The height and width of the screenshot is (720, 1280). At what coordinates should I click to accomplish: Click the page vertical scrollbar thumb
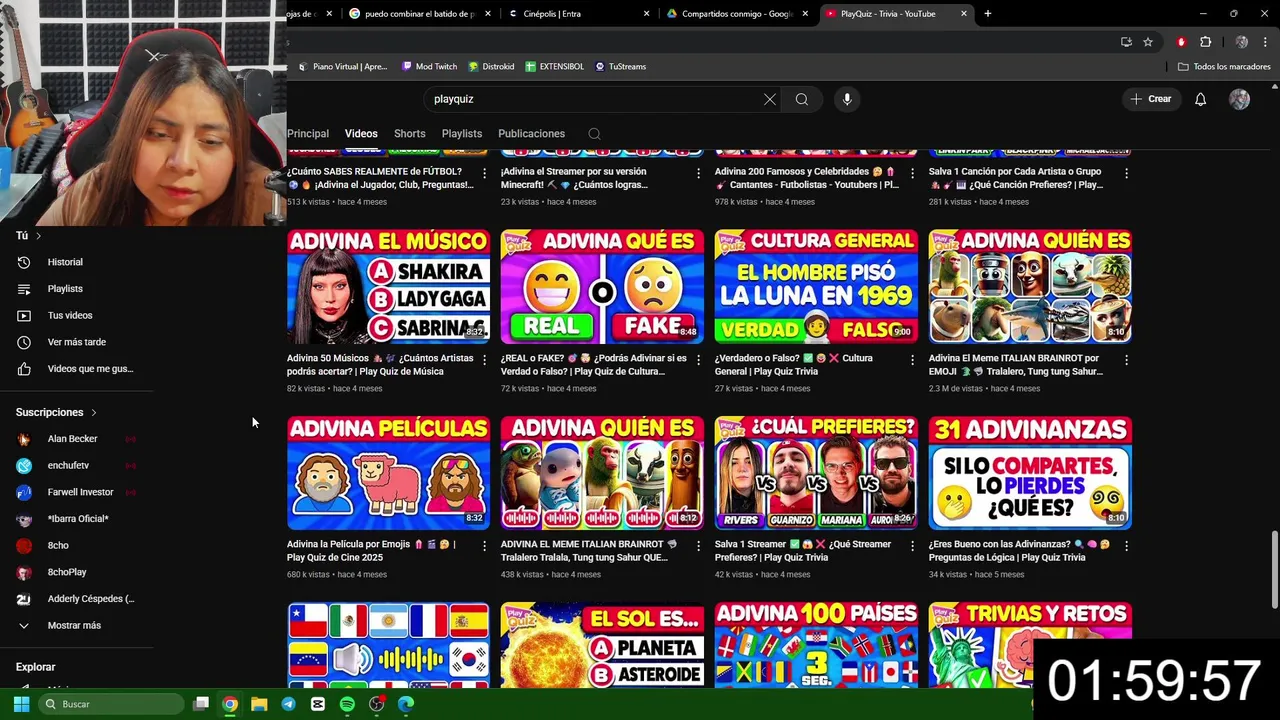coord(1274,570)
